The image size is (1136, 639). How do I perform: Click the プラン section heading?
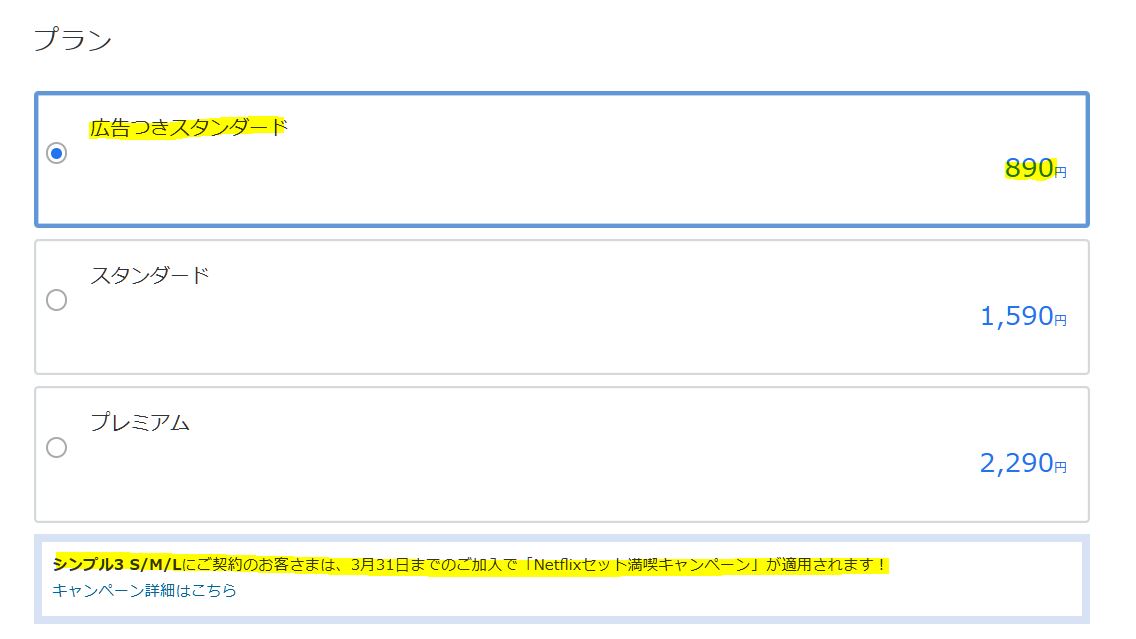[x=73, y=40]
